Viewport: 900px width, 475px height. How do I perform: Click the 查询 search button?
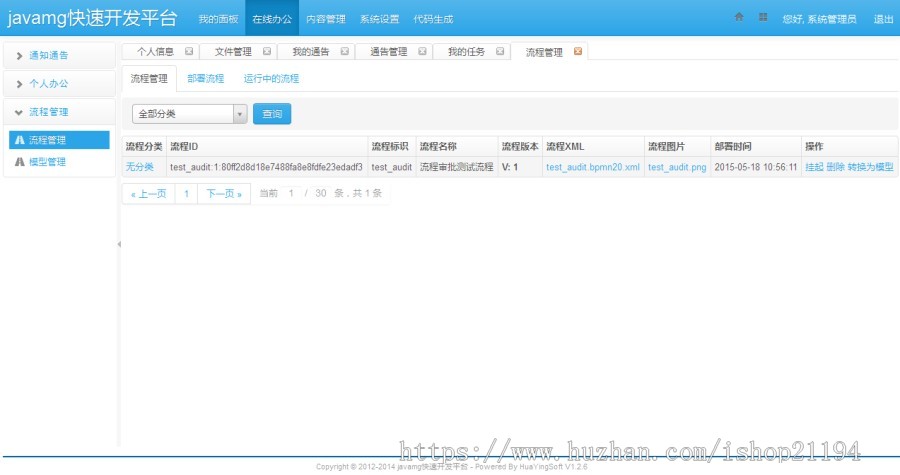coord(272,114)
